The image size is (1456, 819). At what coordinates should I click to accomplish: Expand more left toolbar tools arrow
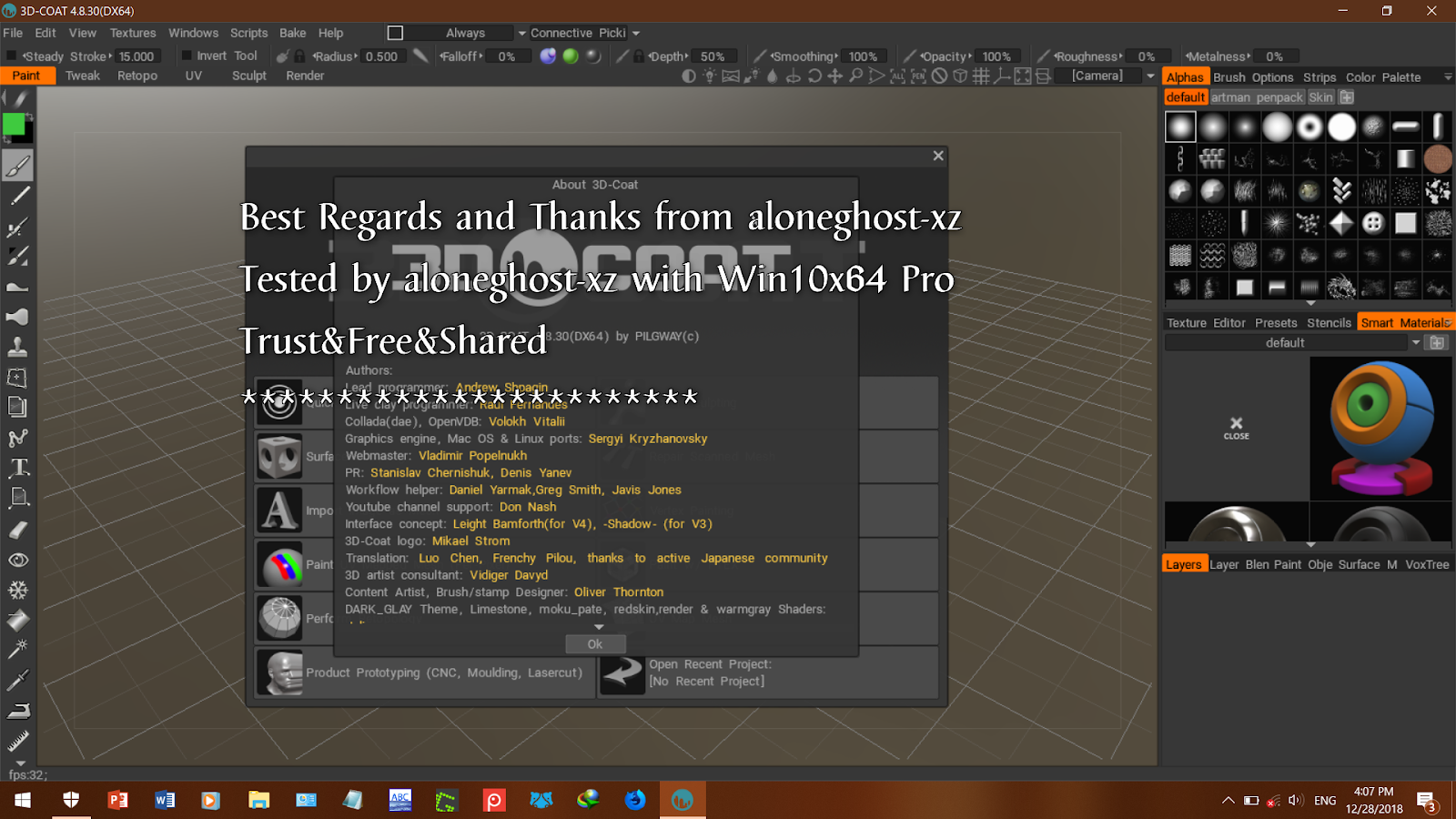click(x=19, y=763)
